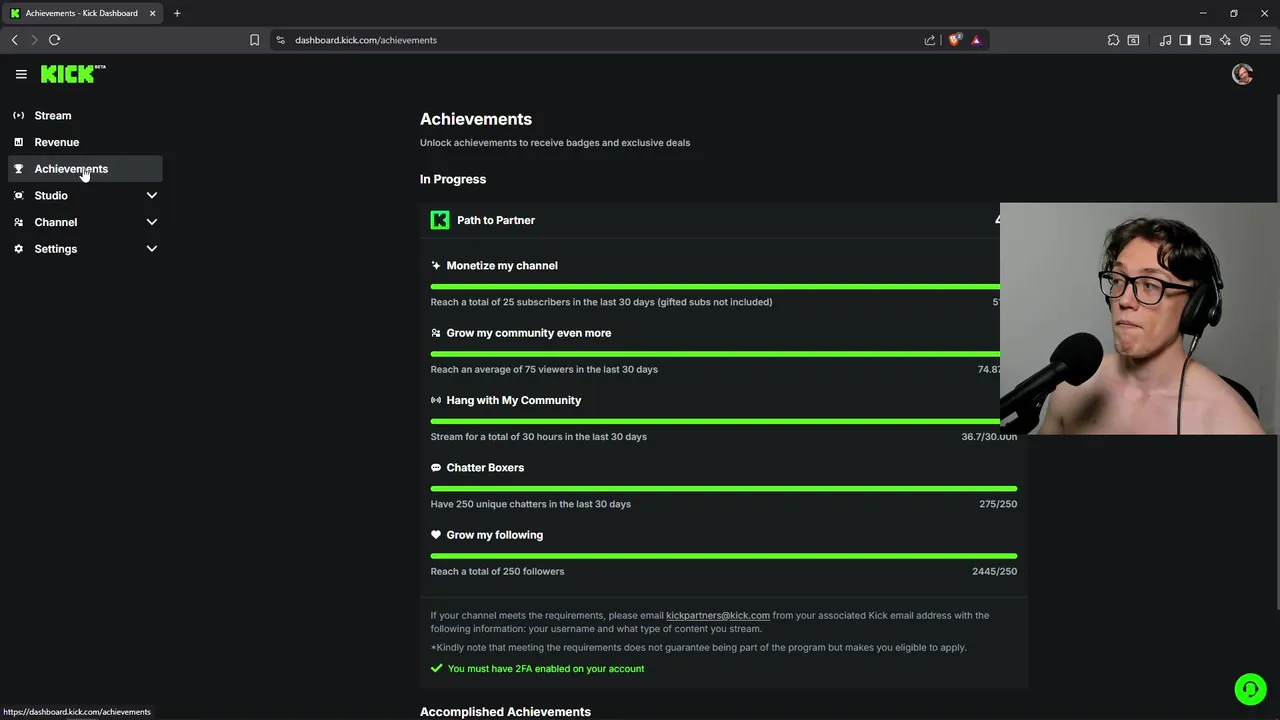The height and width of the screenshot is (720, 1280).
Task: Bookmark this page with the bookmark icon
Action: click(x=254, y=40)
